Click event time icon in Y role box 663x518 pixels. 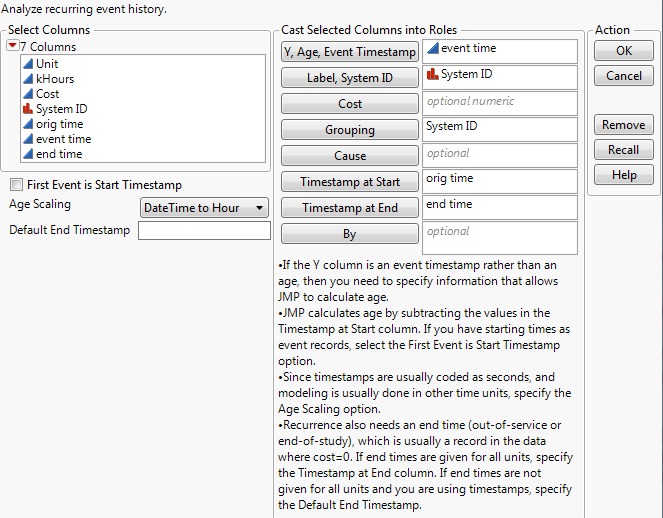(432, 49)
